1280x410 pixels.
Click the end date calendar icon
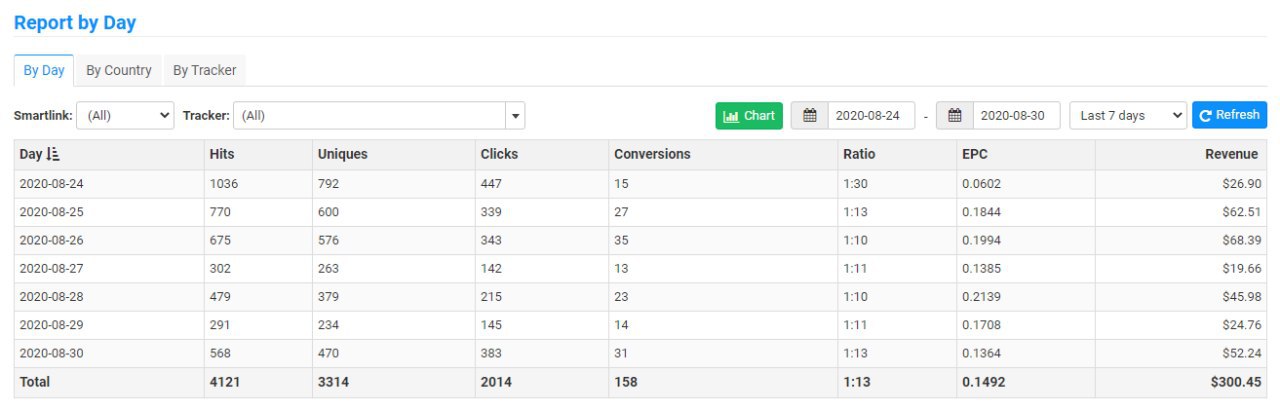pos(955,116)
